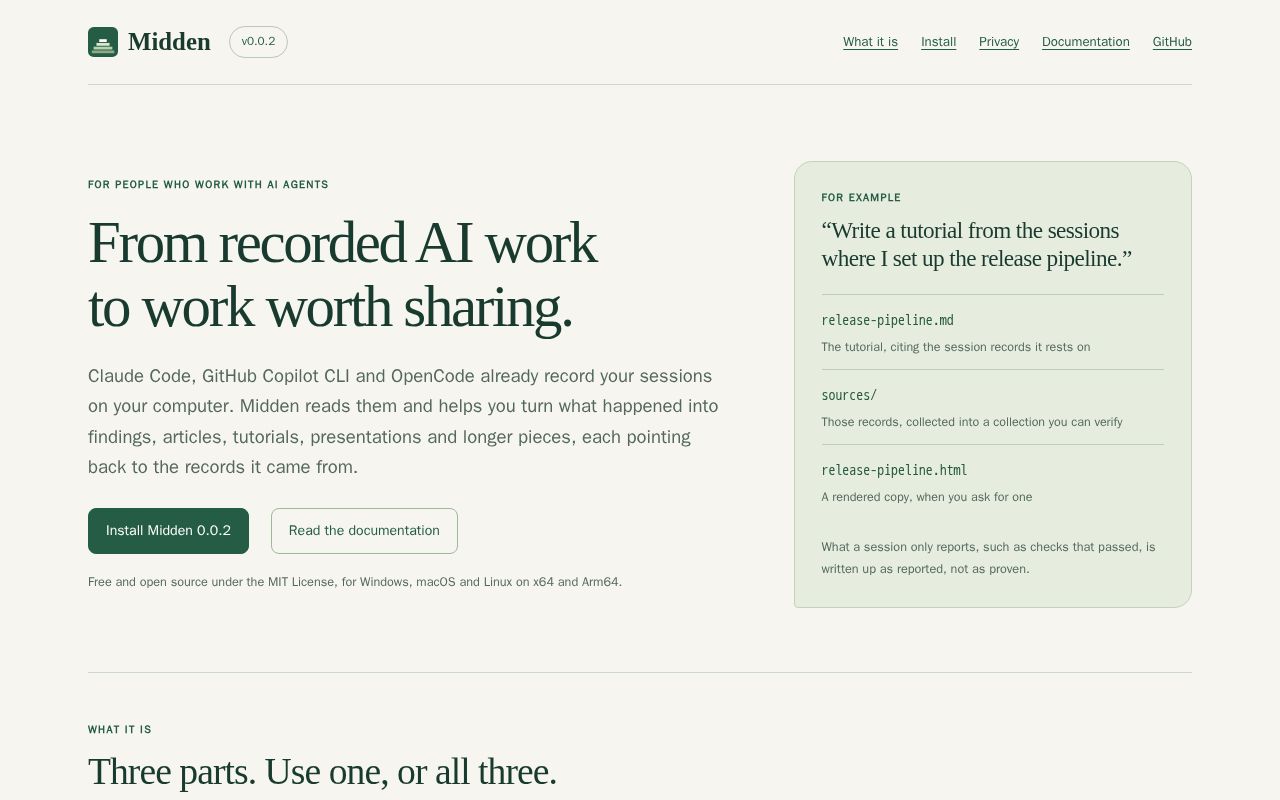Visit the GitHub nav link
Screen dimensions: 1280x800
pyautogui.click(x=1172, y=42)
